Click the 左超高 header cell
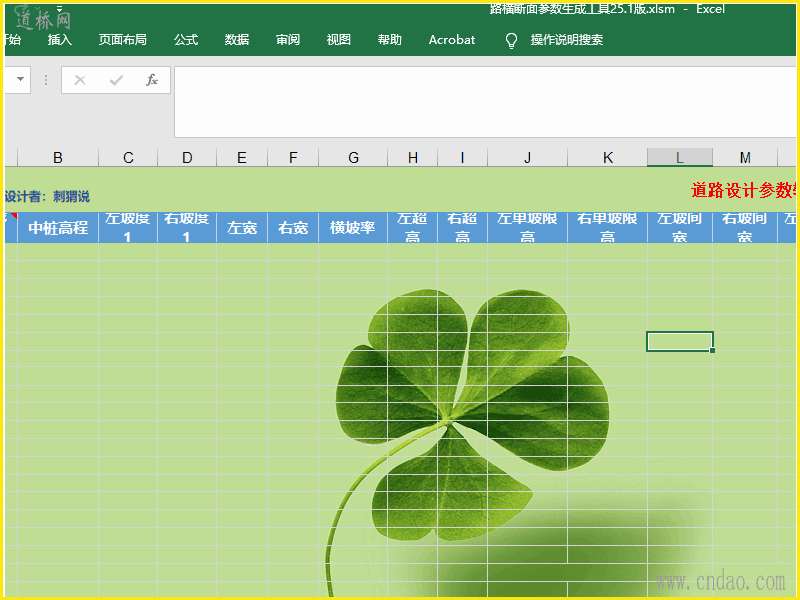Image resolution: width=800 pixels, height=600 pixels. pos(413,228)
